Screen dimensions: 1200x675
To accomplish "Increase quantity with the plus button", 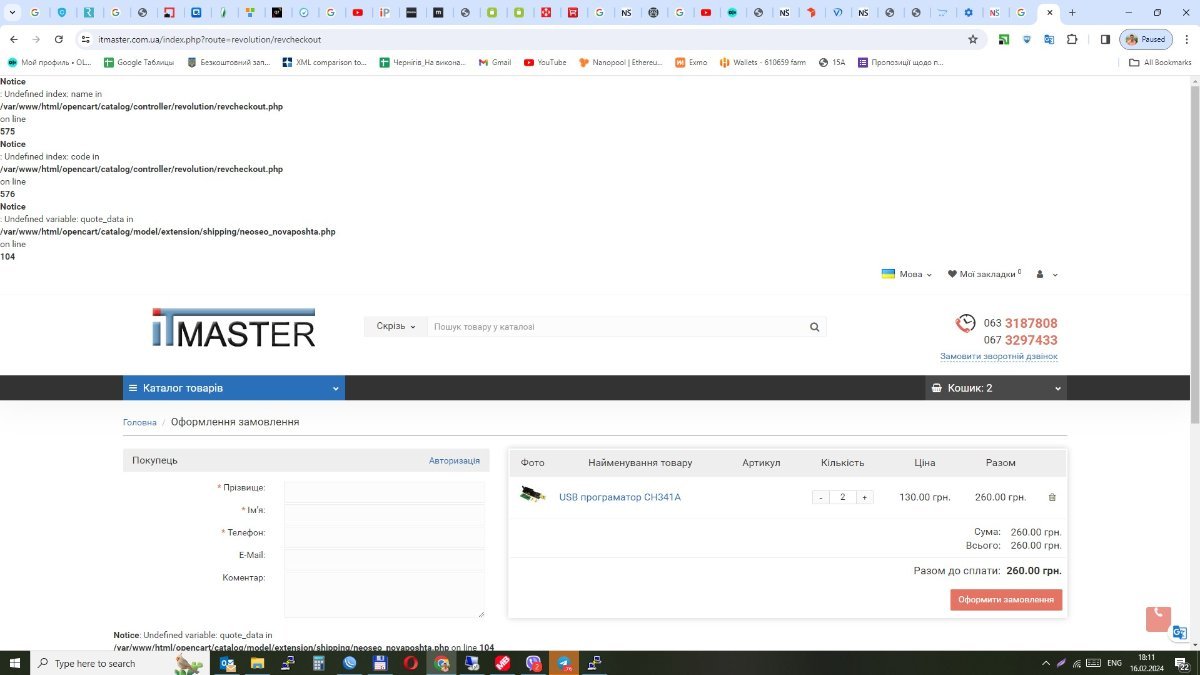I will click(x=864, y=497).
